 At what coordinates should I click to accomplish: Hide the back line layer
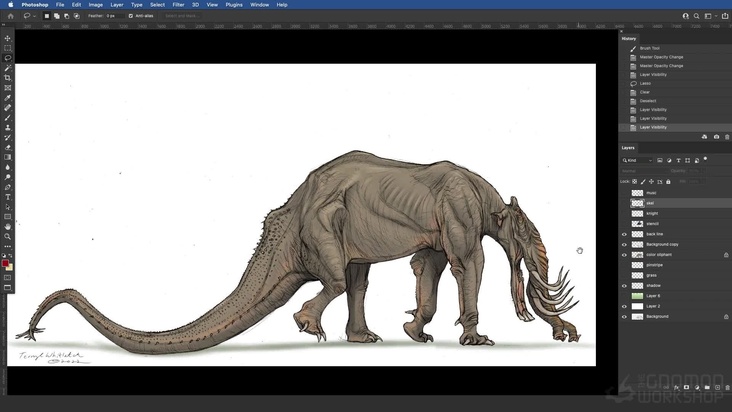[624, 234]
